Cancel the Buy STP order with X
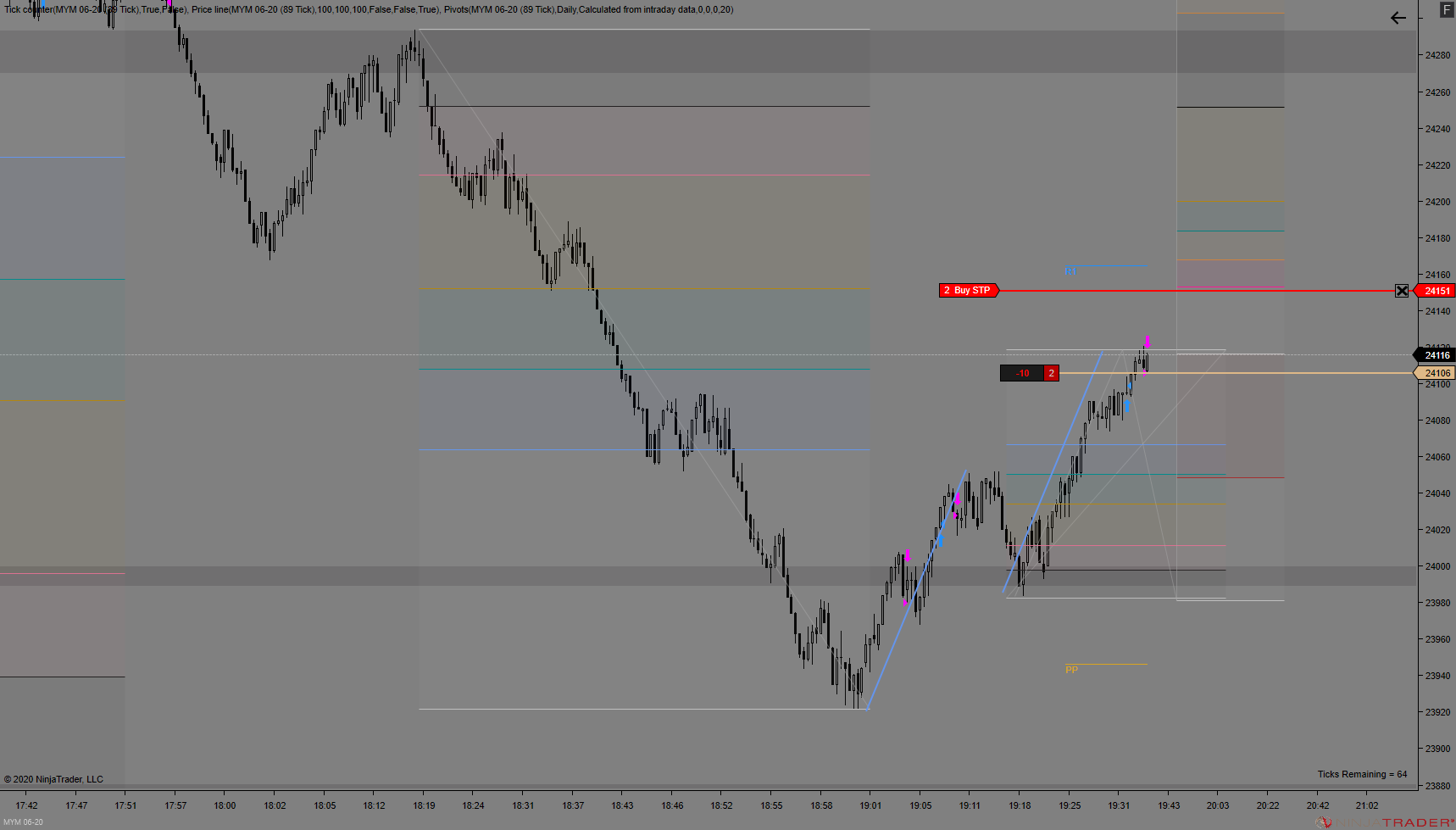This screenshot has width=1456, height=830. [x=1402, y=291]
